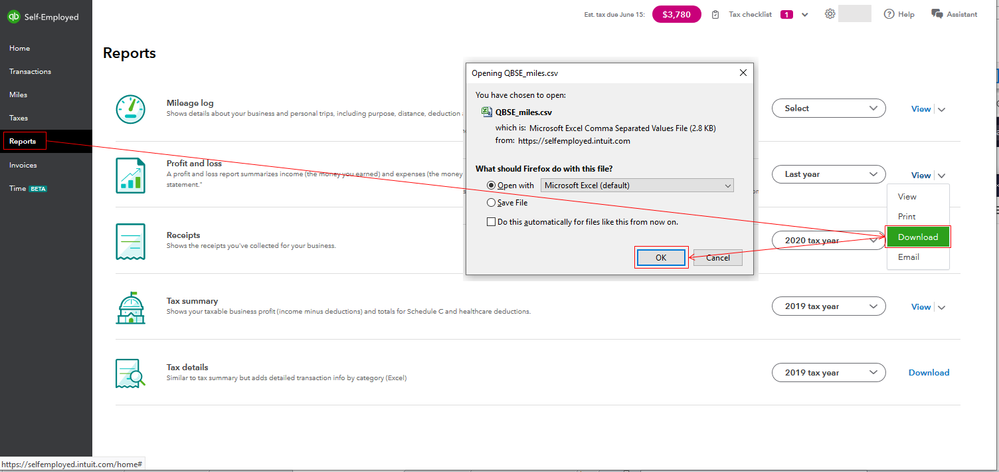Click the Receipts report title

tap(183, 235)
